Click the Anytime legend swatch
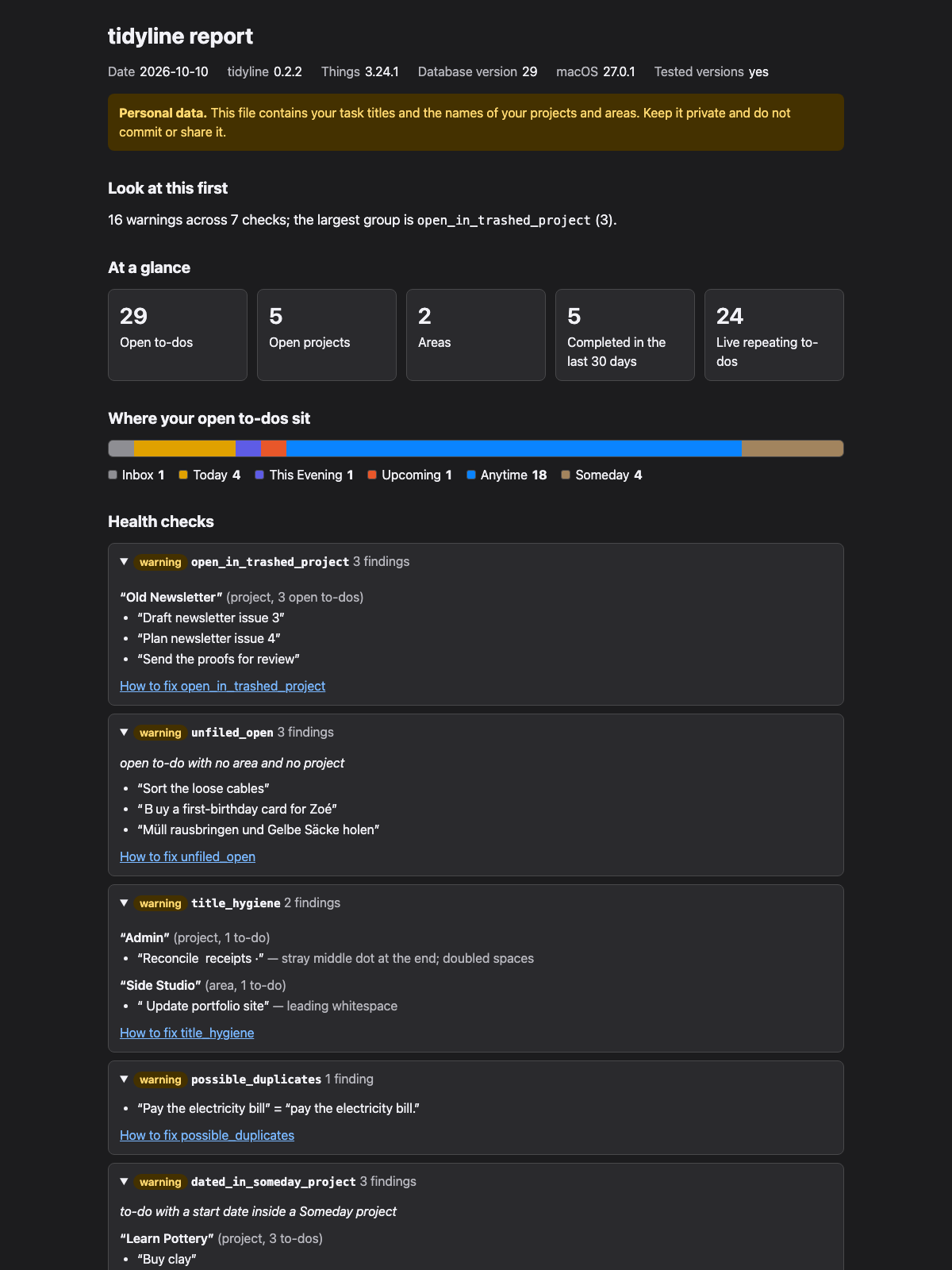The height and width of the screenshot is (1270, 952). (471, 475)
